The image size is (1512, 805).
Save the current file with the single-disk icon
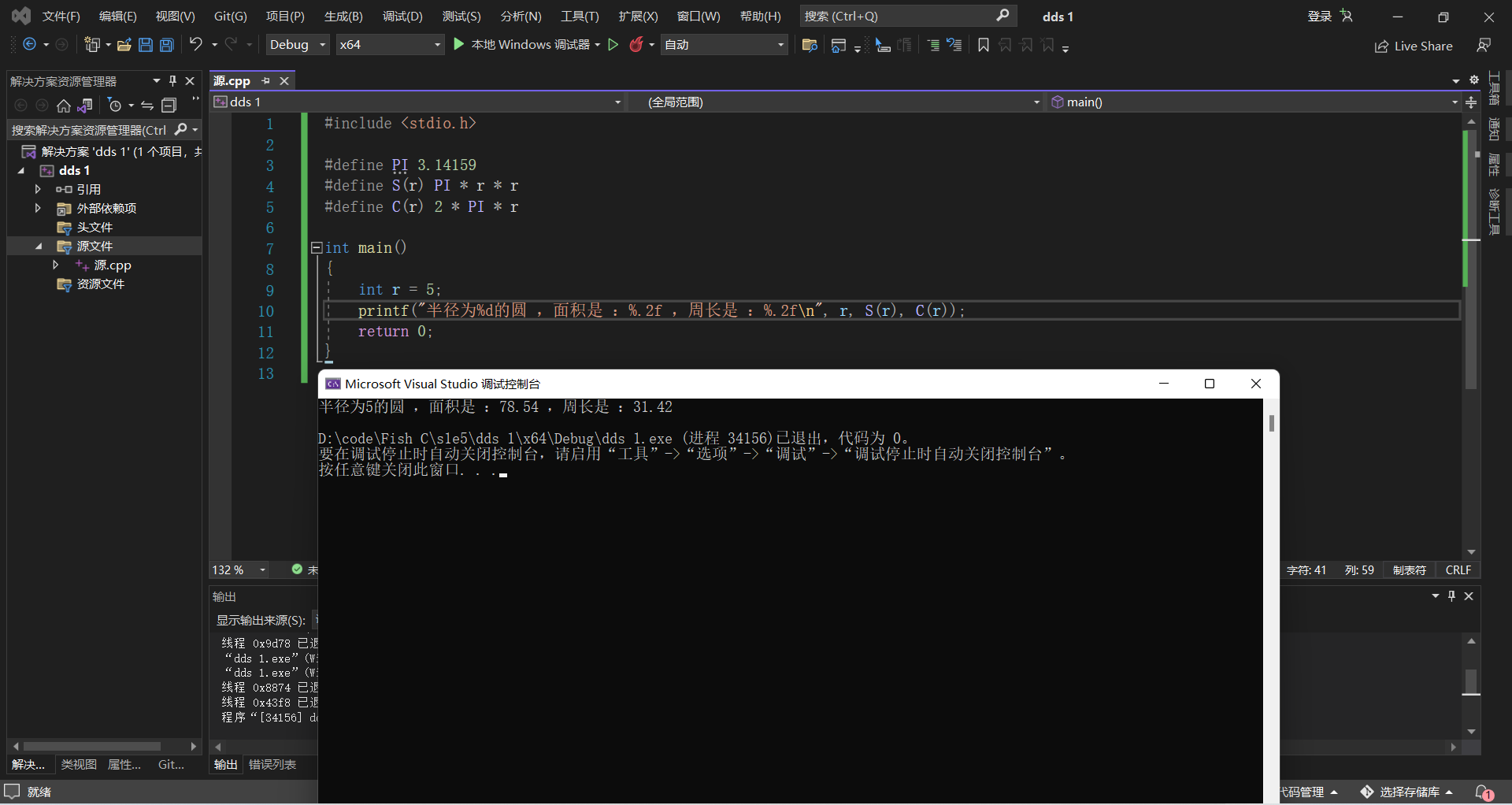(146, 45)
